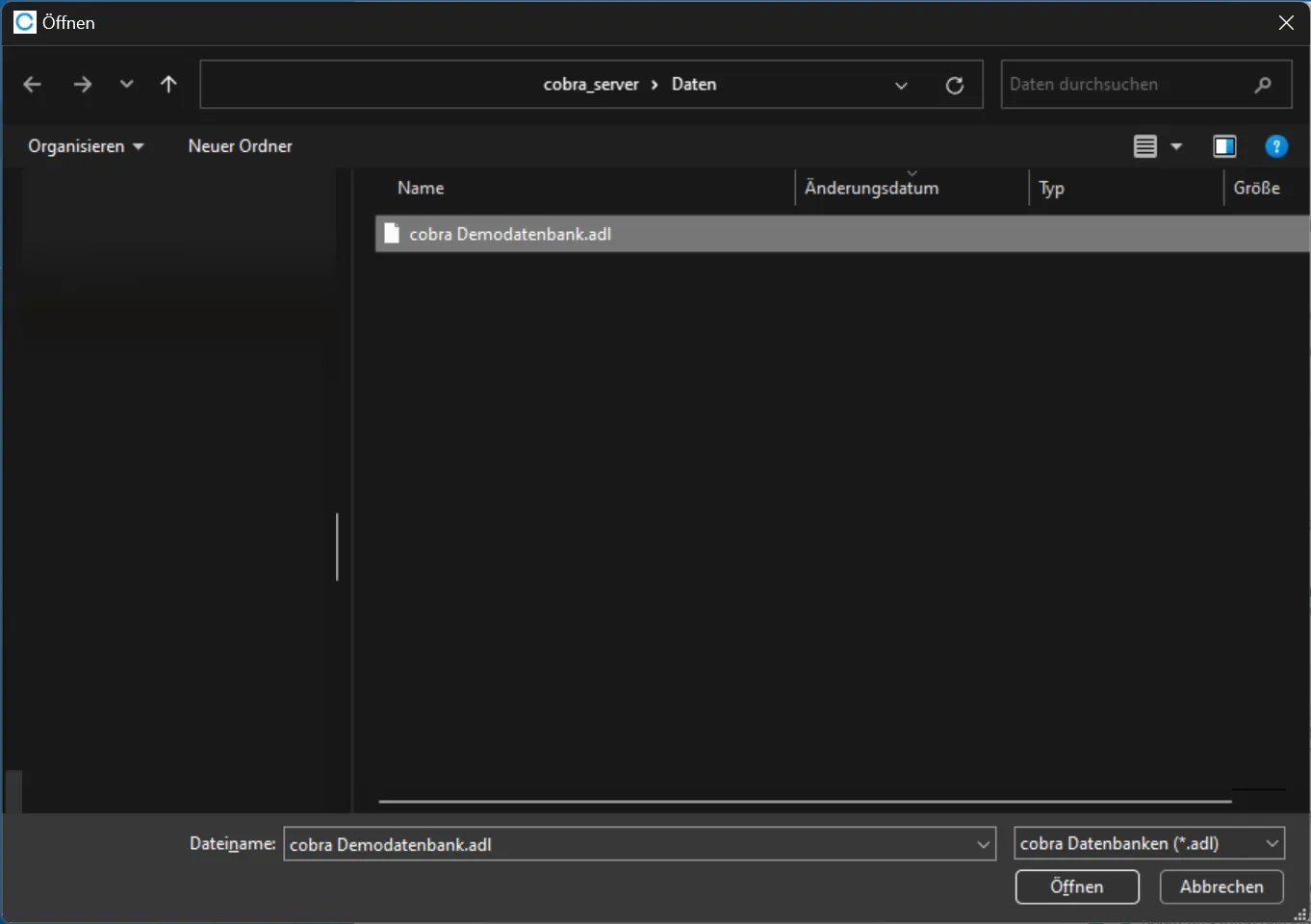The width and height of the screenshot is (1311, 924).
Task: Click the navigation pane vertical scrollbar
Action: point(337,547)
